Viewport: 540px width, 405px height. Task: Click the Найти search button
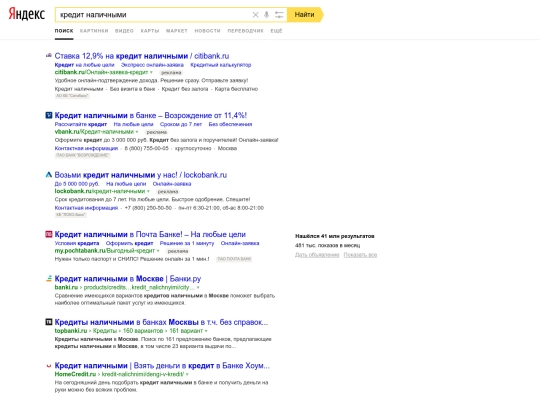305,15
